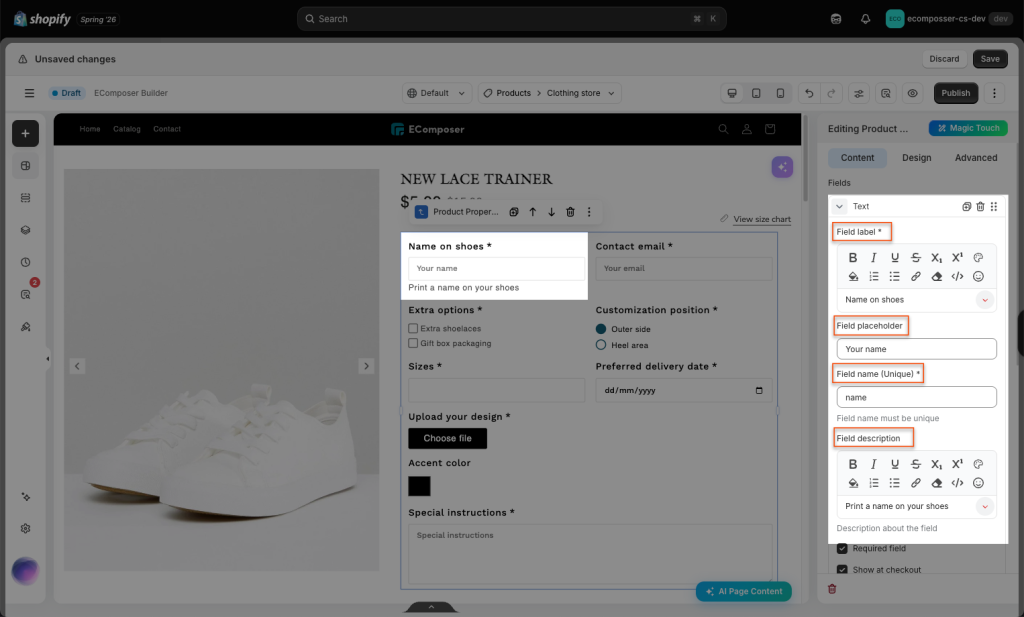Apply bold in the Field label editor
This screenshot has width=1024, height=617.
(x=852, y=257)
